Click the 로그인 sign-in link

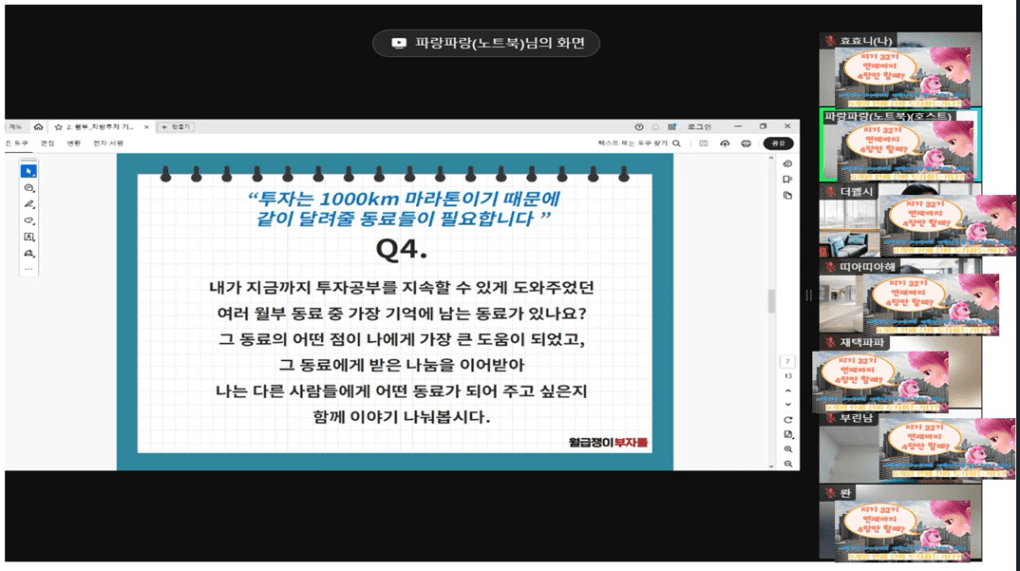tap(699, 127)
